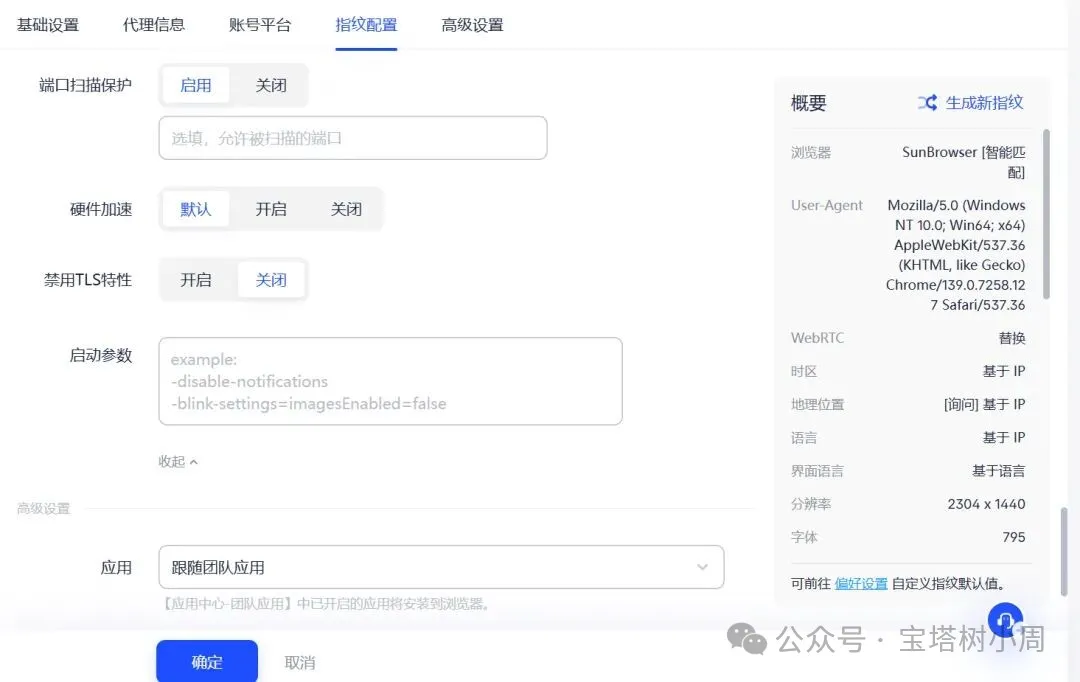This screenshot has width=1080, height=682.
Task: Click the caret icon next to 收起
Action: pyautogui.click(x=194, y=462)
